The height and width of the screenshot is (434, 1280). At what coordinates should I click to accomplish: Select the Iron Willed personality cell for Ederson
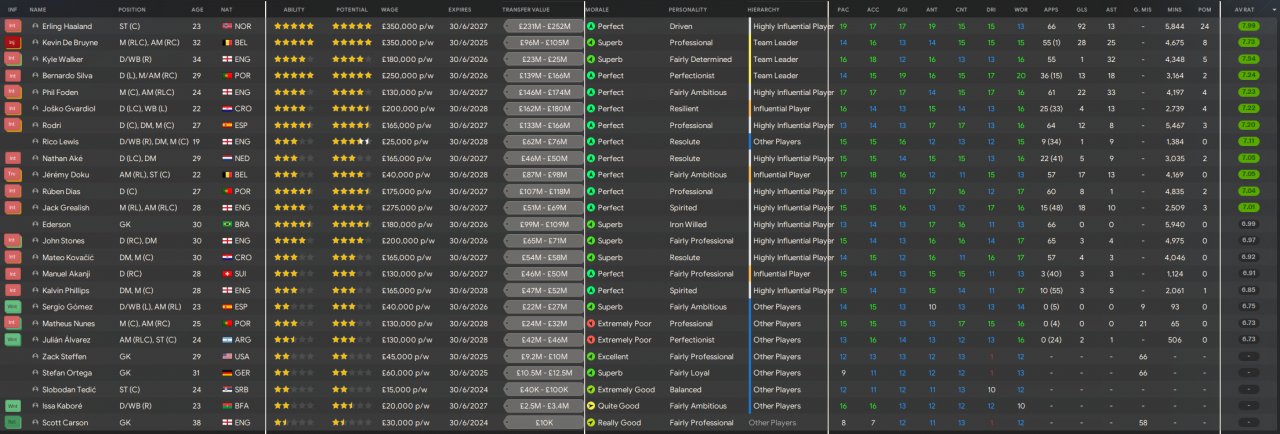(688, 224)
